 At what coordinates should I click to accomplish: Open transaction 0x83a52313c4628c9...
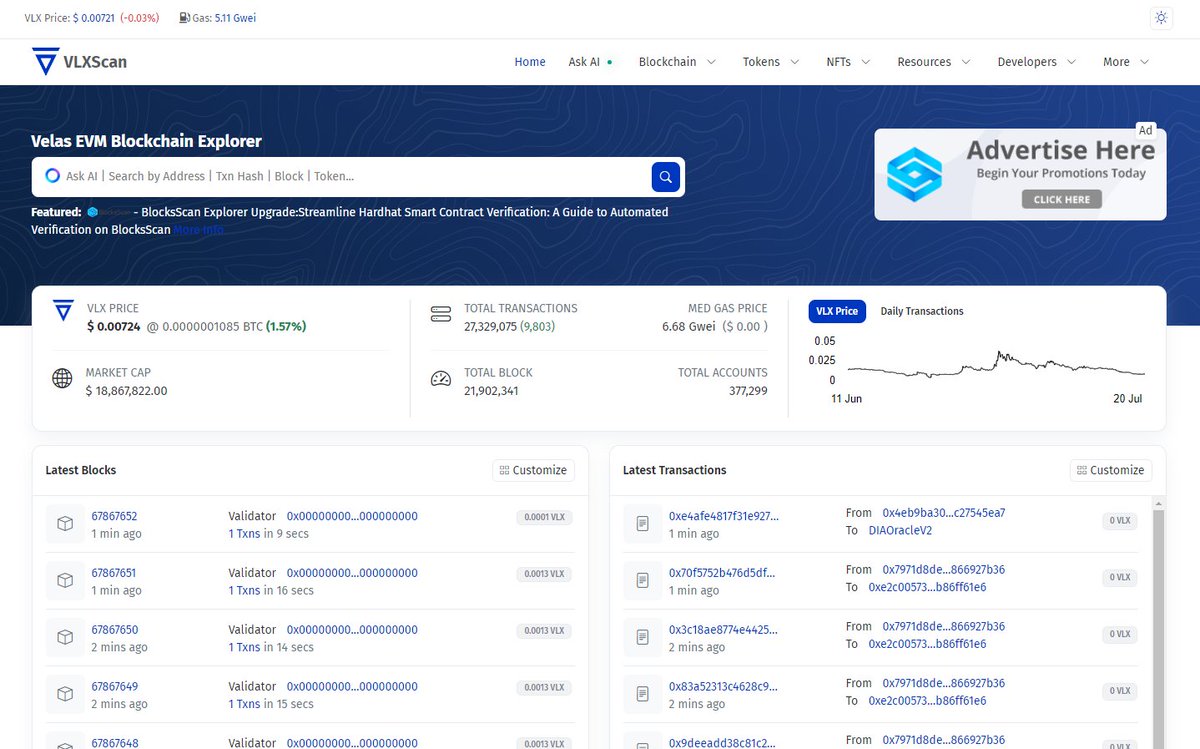[x=723, y=687]
